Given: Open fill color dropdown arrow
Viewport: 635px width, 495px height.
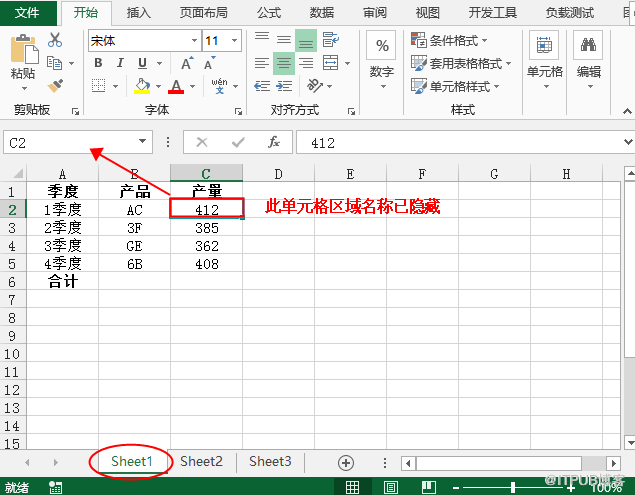Looking at the screenshot, I should [158, 86].
